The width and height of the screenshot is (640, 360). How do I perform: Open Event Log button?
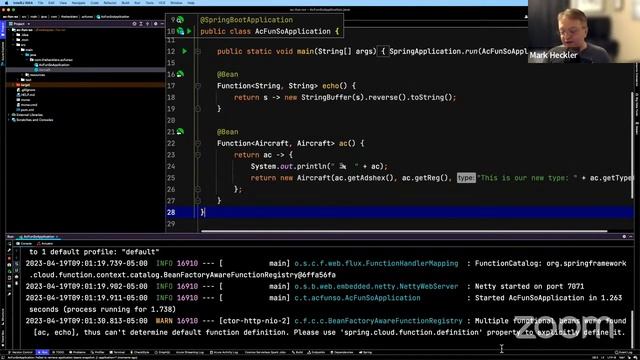[x=623, y=352]
